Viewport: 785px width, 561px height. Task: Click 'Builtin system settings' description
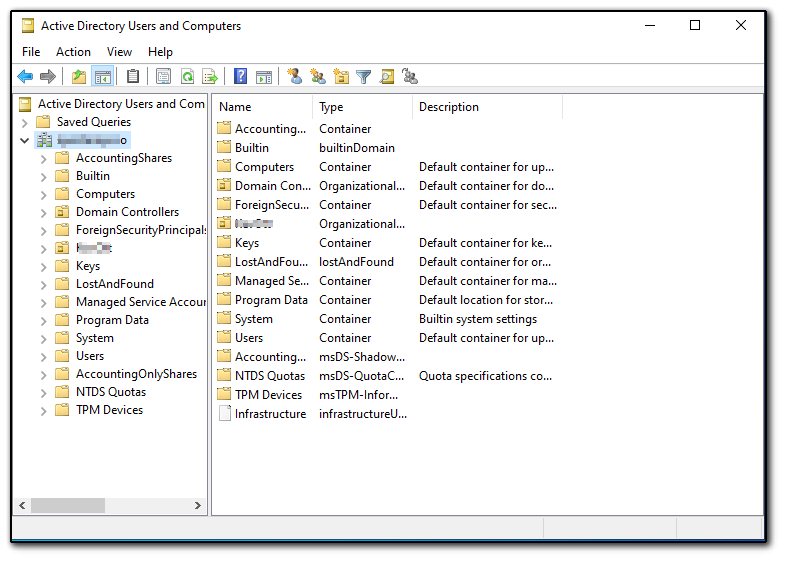point(478,319)
